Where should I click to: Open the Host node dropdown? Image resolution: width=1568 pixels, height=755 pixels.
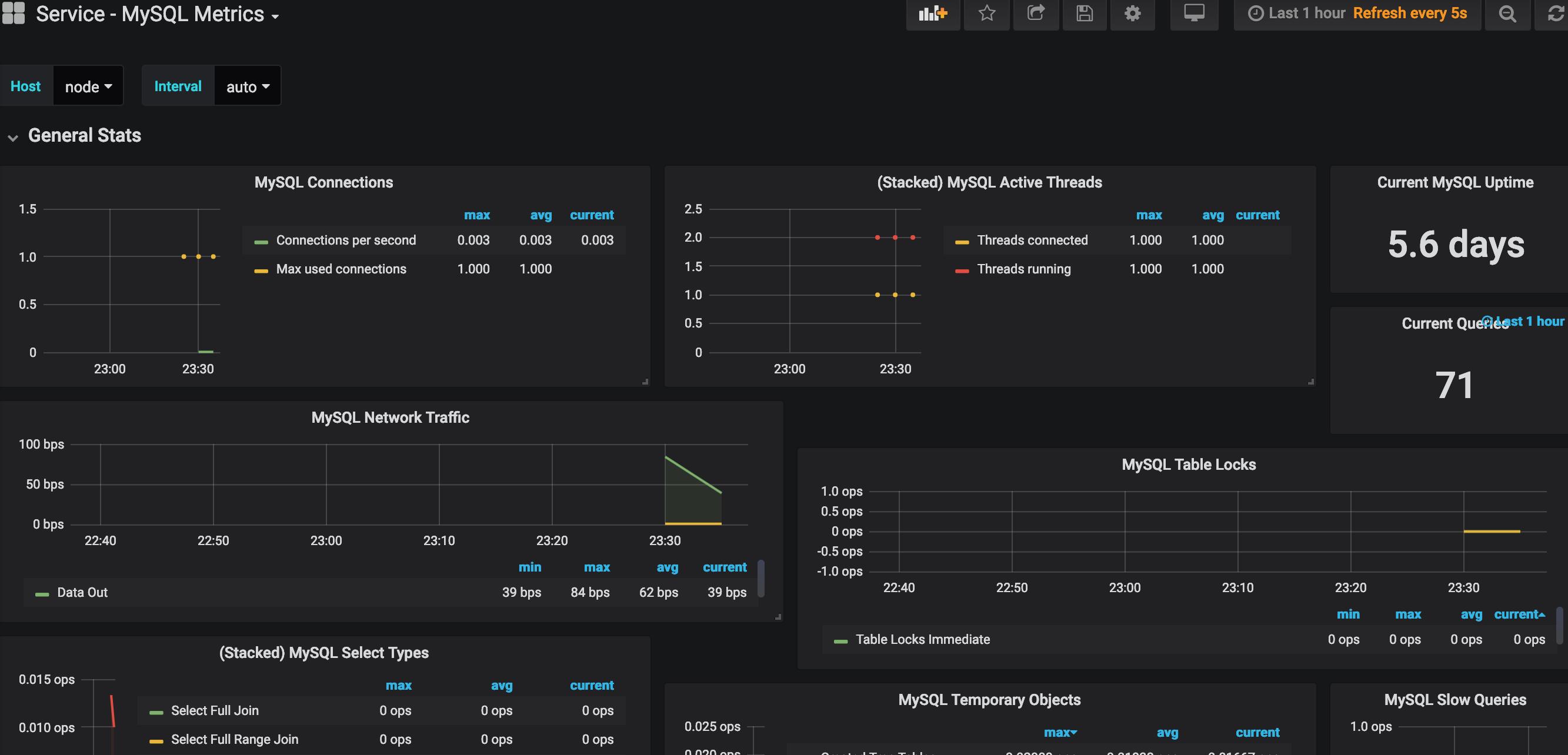click(x=88, y=86)
